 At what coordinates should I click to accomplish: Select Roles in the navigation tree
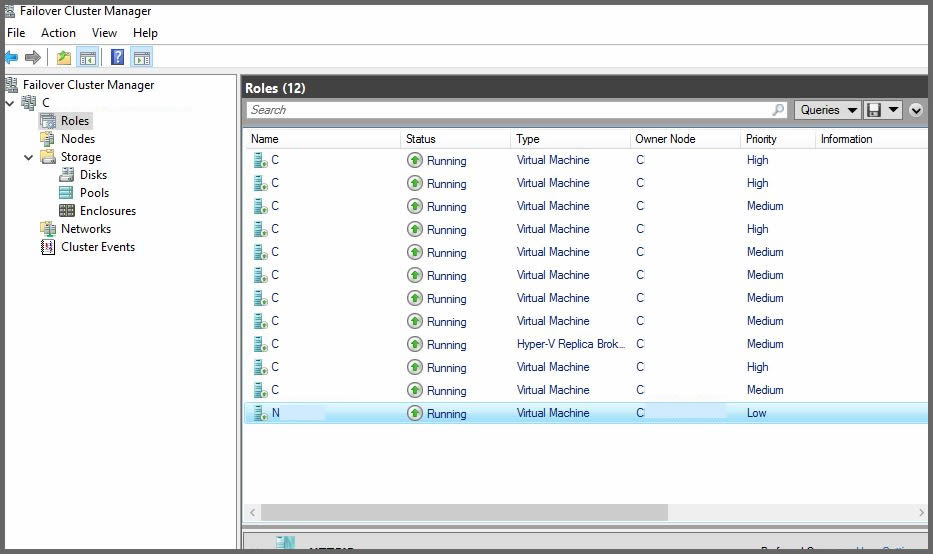click(75, 121)
